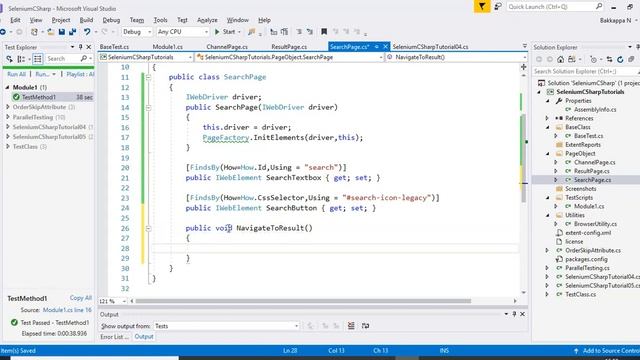
Task: Expand the References node in Solution Explorer
Action: click(x=548, y=118)
